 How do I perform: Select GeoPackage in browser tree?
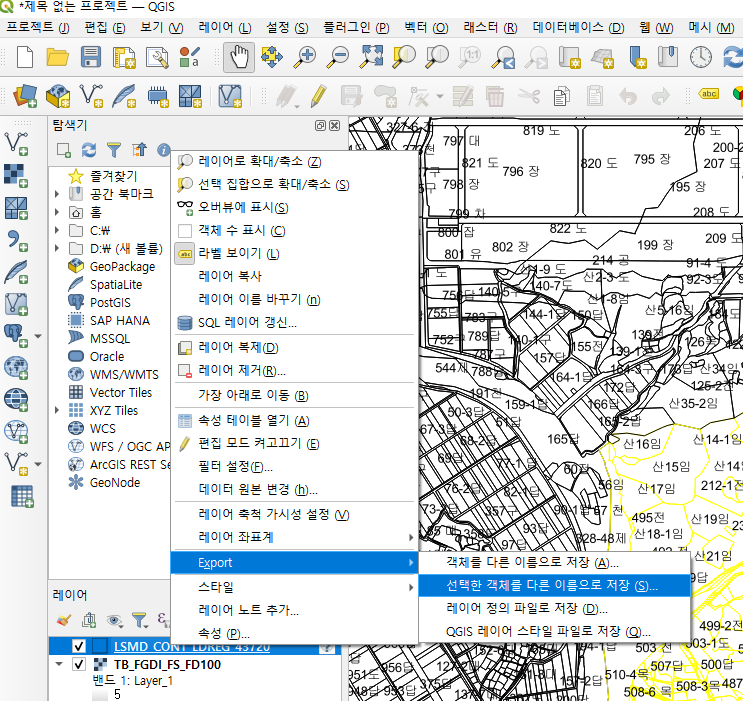pyautogui.click(x=122, y=266)
